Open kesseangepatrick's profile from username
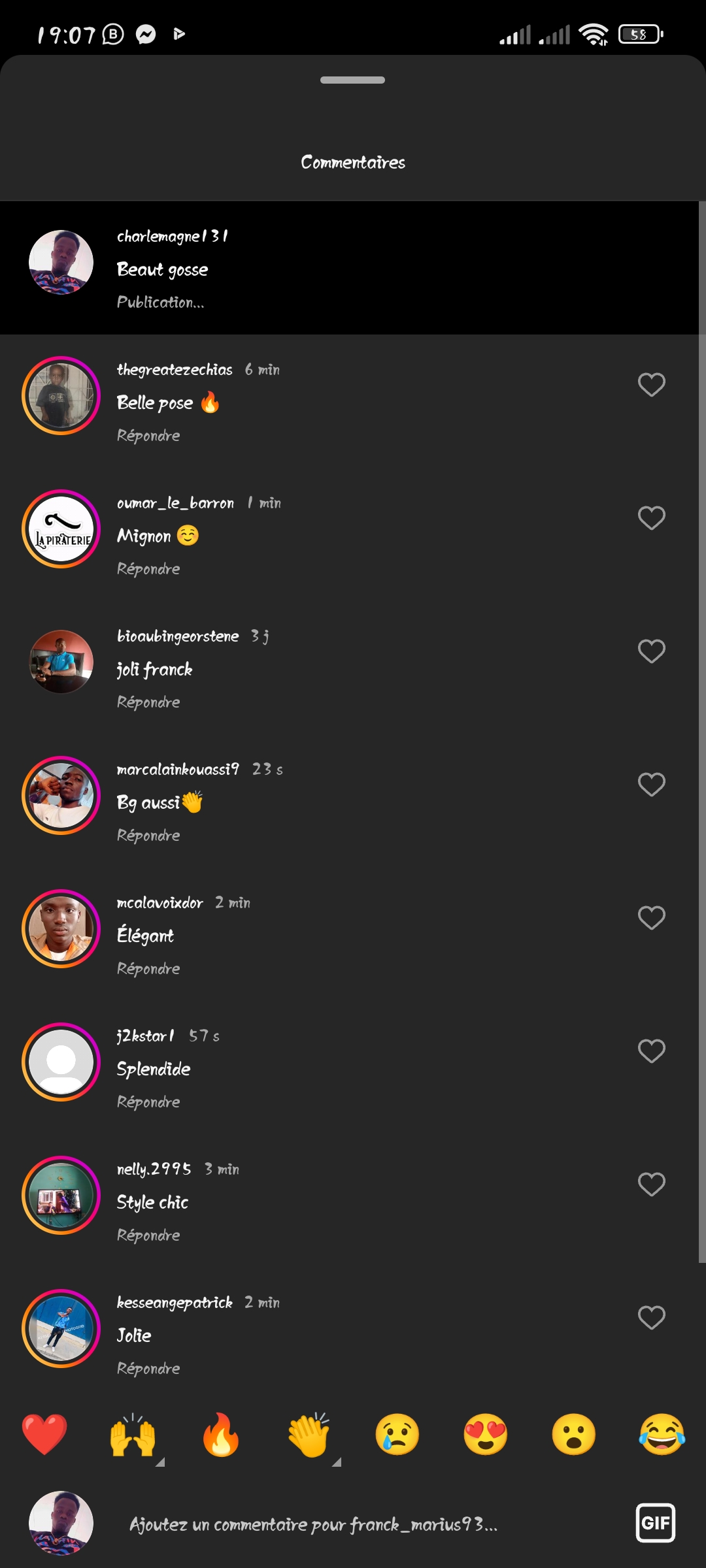 point(175,1303)
